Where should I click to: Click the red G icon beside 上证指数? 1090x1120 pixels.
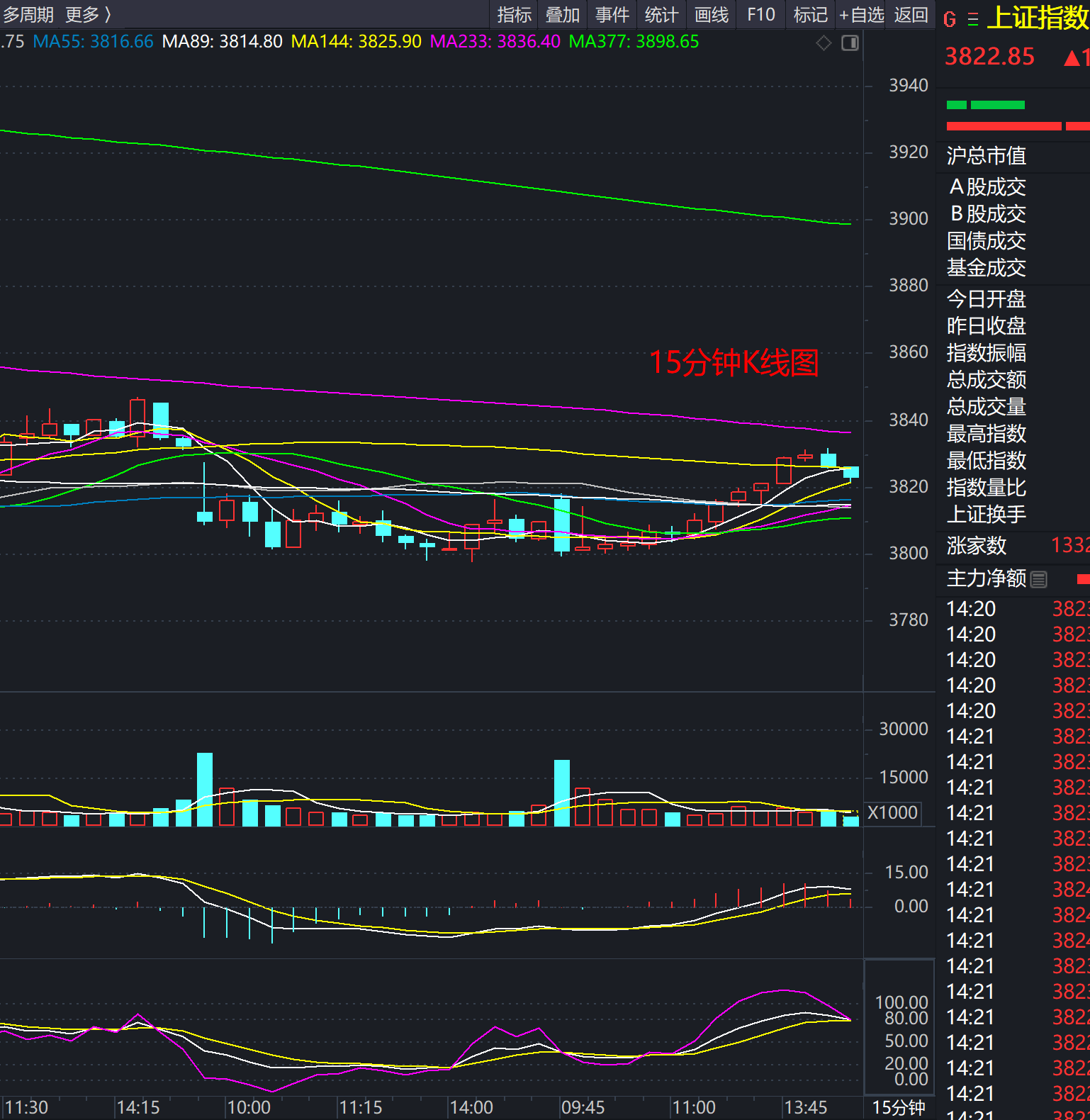(x=950, y=19)
